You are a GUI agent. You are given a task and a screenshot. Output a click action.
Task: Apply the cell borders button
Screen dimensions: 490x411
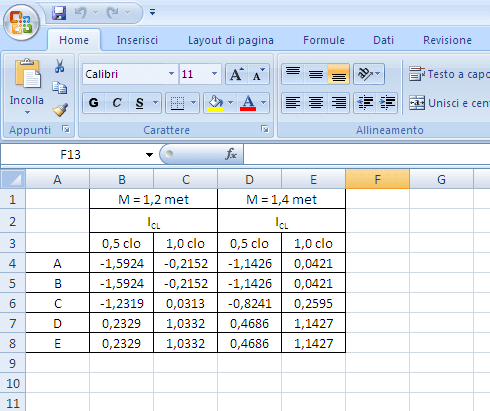pos(177,103)
